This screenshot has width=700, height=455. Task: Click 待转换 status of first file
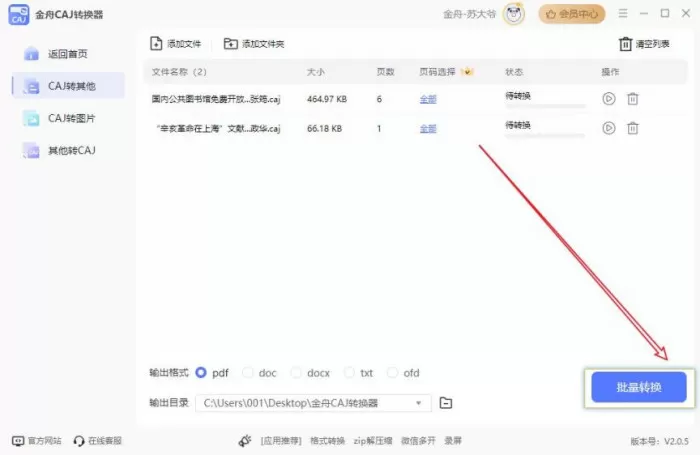pyautogui.click(x=518, y=96)
